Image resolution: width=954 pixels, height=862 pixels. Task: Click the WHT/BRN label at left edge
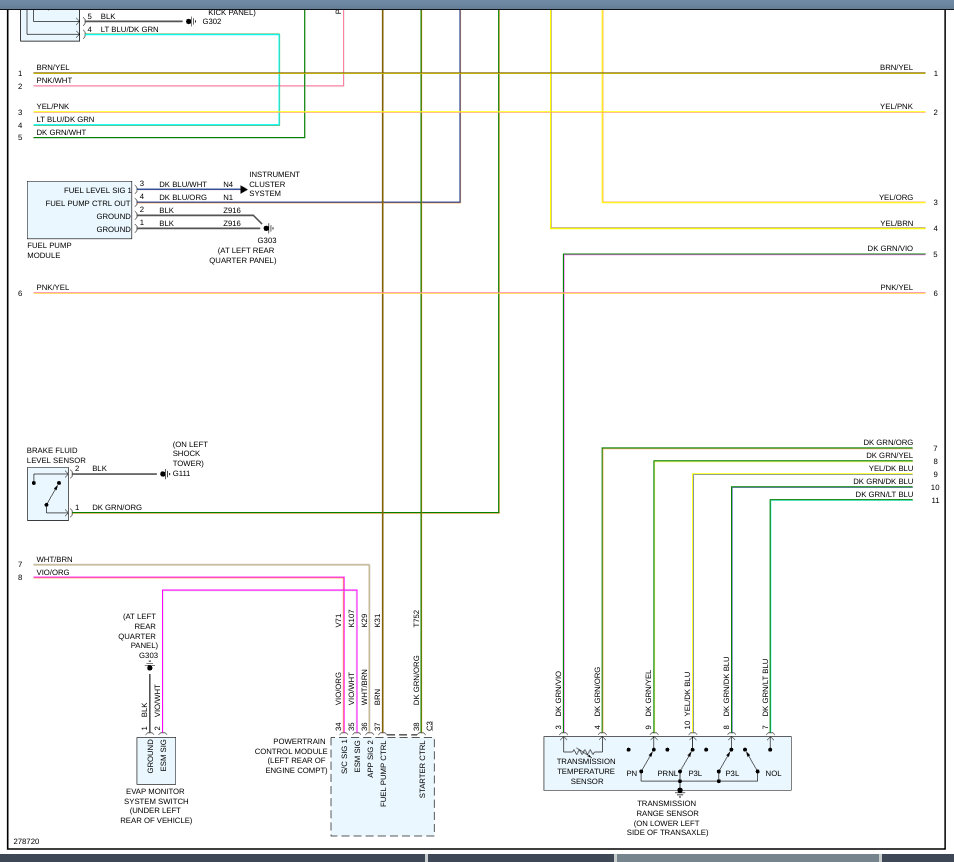point(54,559)
